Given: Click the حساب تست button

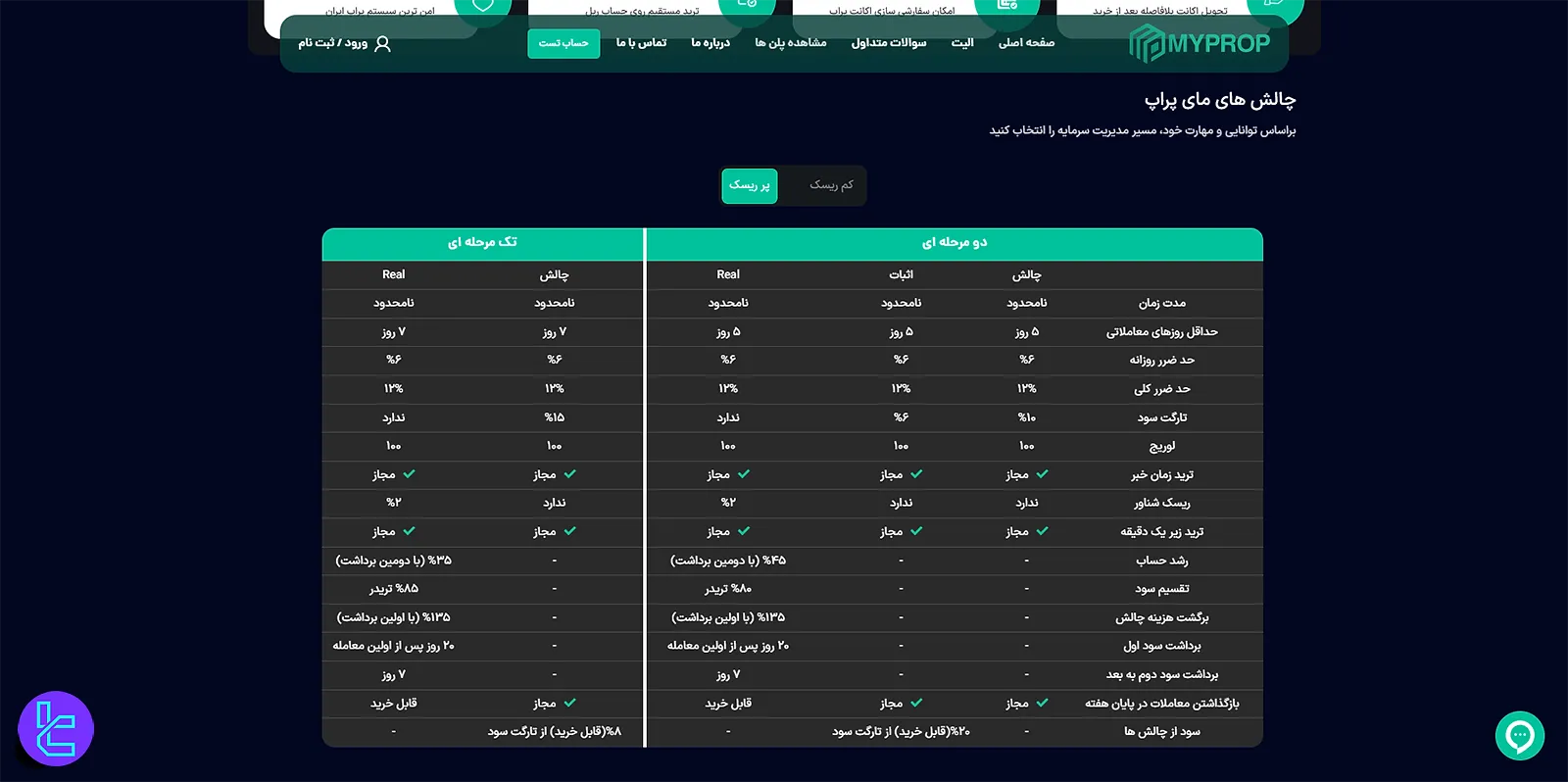Looking at the screenshot, I should pos(563,43).
